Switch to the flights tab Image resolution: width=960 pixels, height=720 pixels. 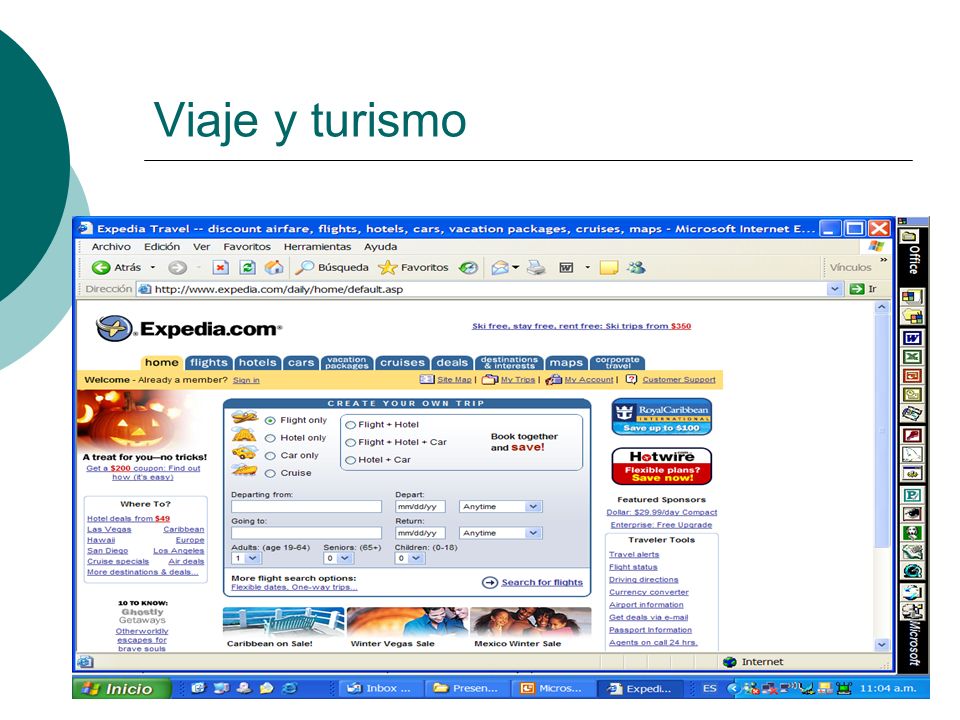[209, 363]
